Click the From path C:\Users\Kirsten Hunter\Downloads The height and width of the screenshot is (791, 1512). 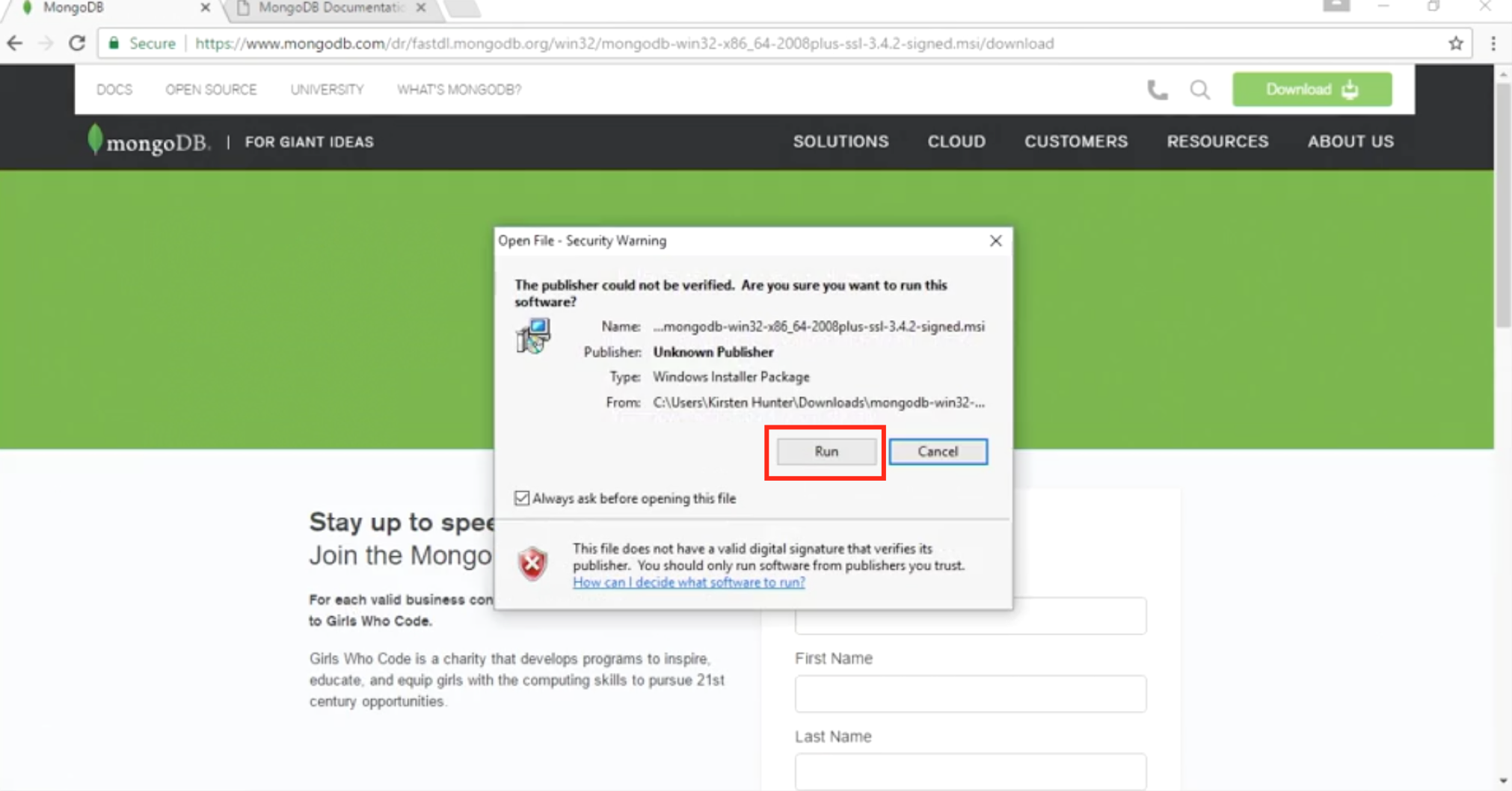tap(819, 402)
